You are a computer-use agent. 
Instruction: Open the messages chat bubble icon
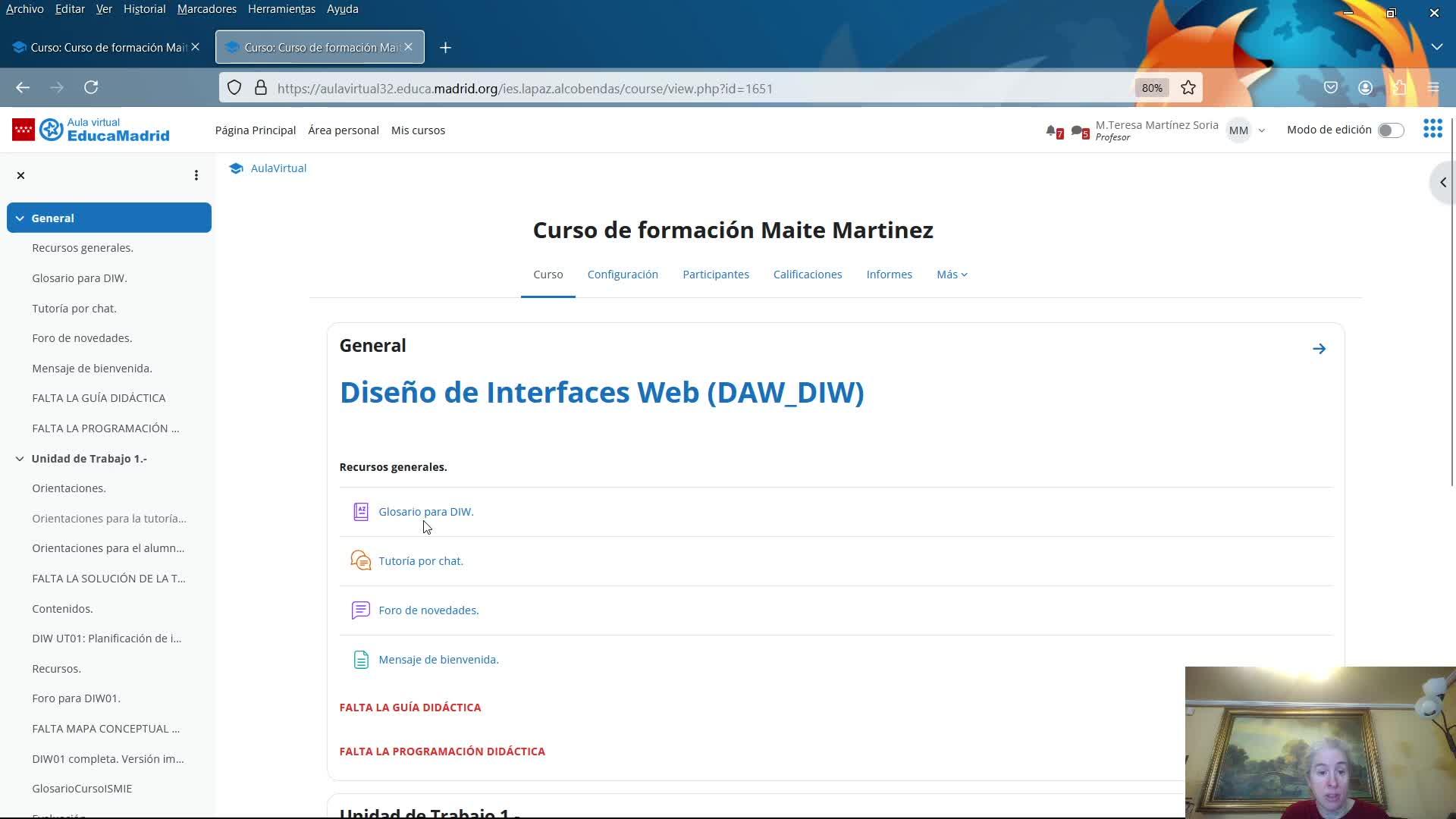point(1078,131)
